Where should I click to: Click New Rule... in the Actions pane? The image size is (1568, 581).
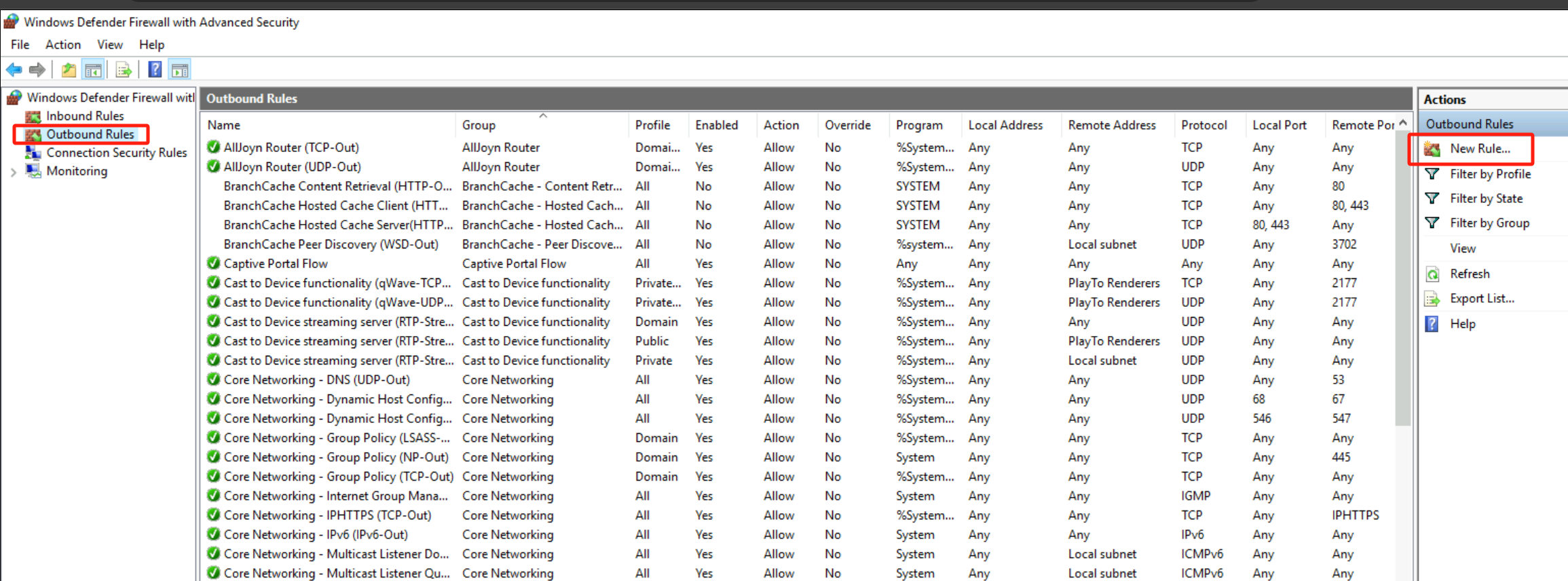[1480, 149]
